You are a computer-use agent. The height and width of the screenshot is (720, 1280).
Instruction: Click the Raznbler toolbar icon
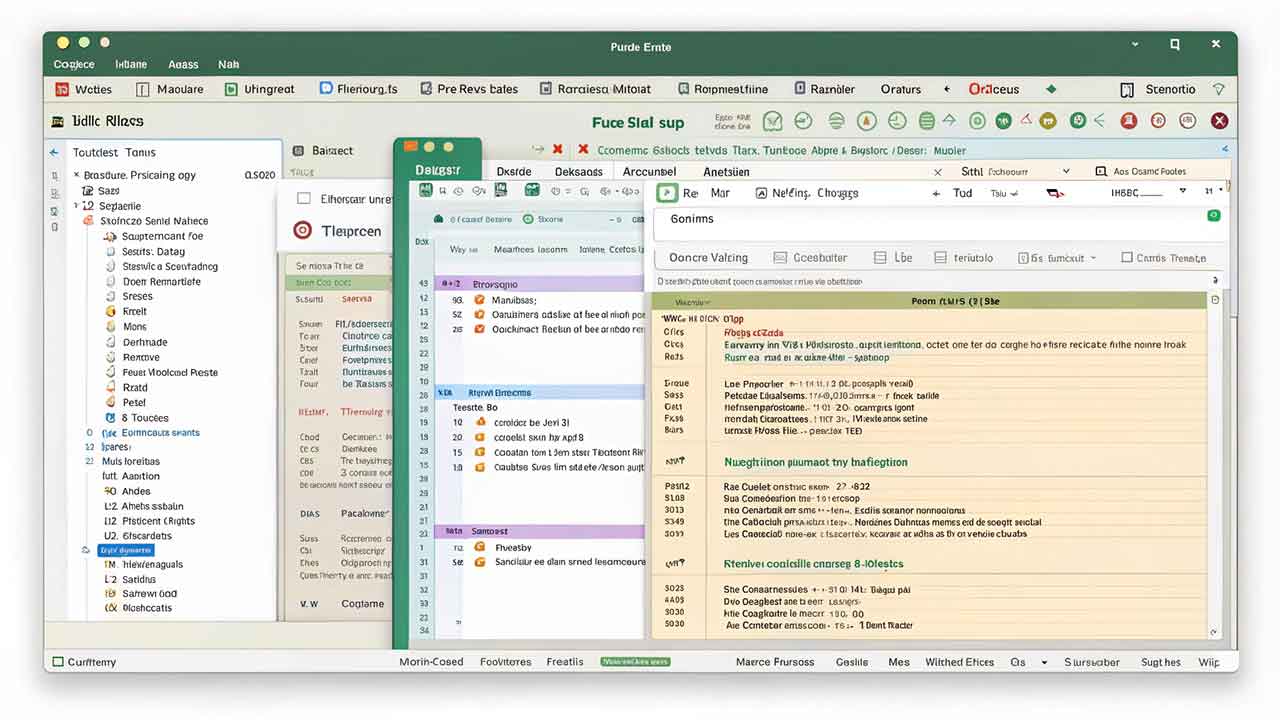[800, 89]
